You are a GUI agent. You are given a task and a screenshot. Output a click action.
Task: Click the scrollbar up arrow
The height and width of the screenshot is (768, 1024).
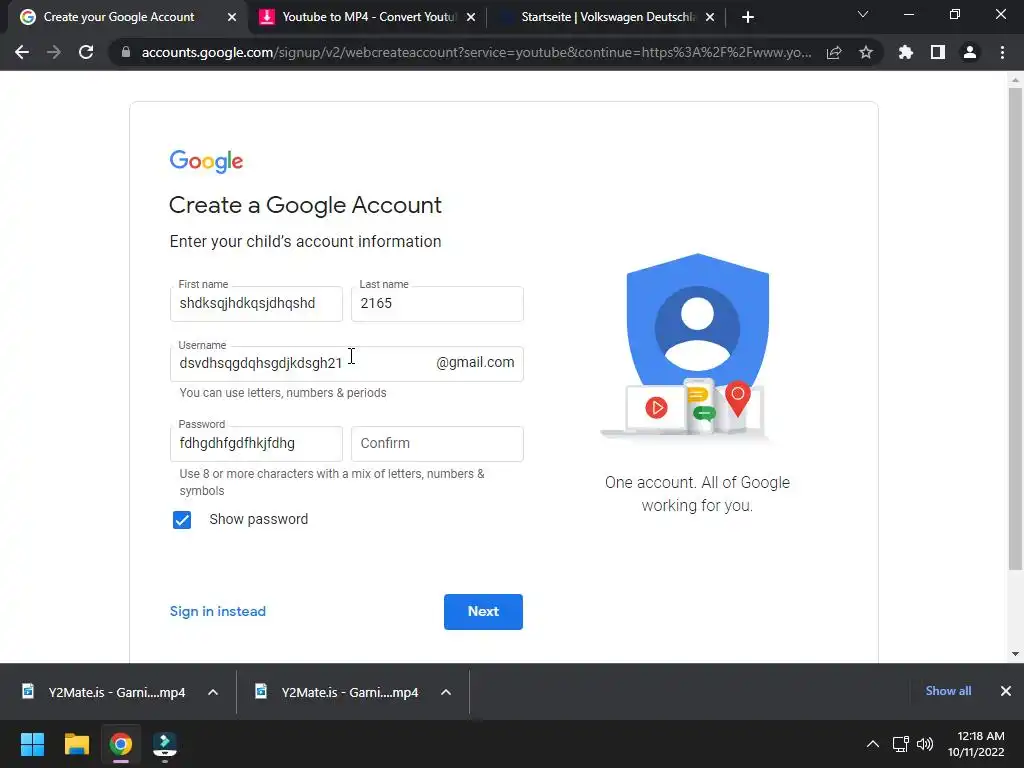coord(1015,80)
